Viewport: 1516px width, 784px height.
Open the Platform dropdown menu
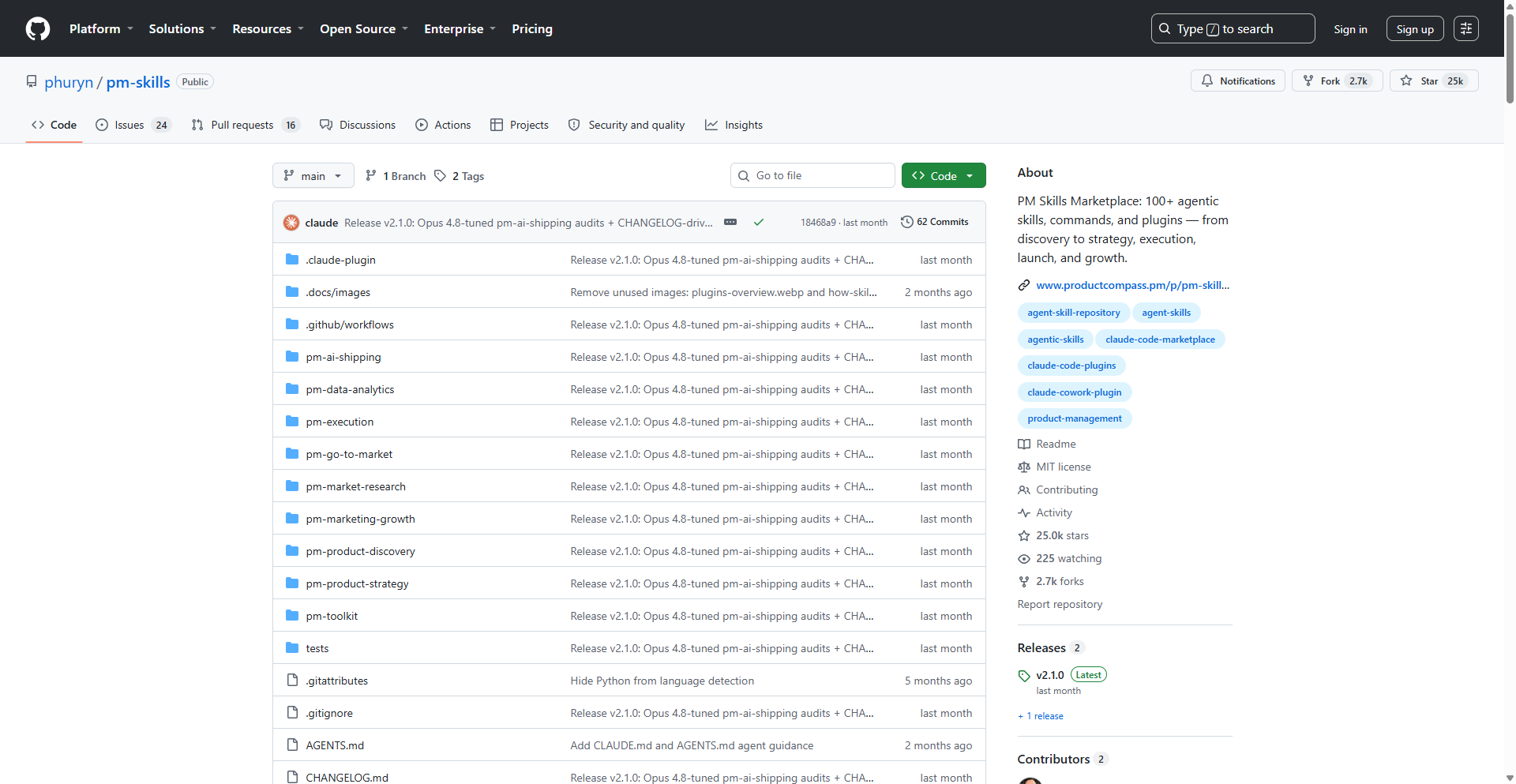[101, 29]
